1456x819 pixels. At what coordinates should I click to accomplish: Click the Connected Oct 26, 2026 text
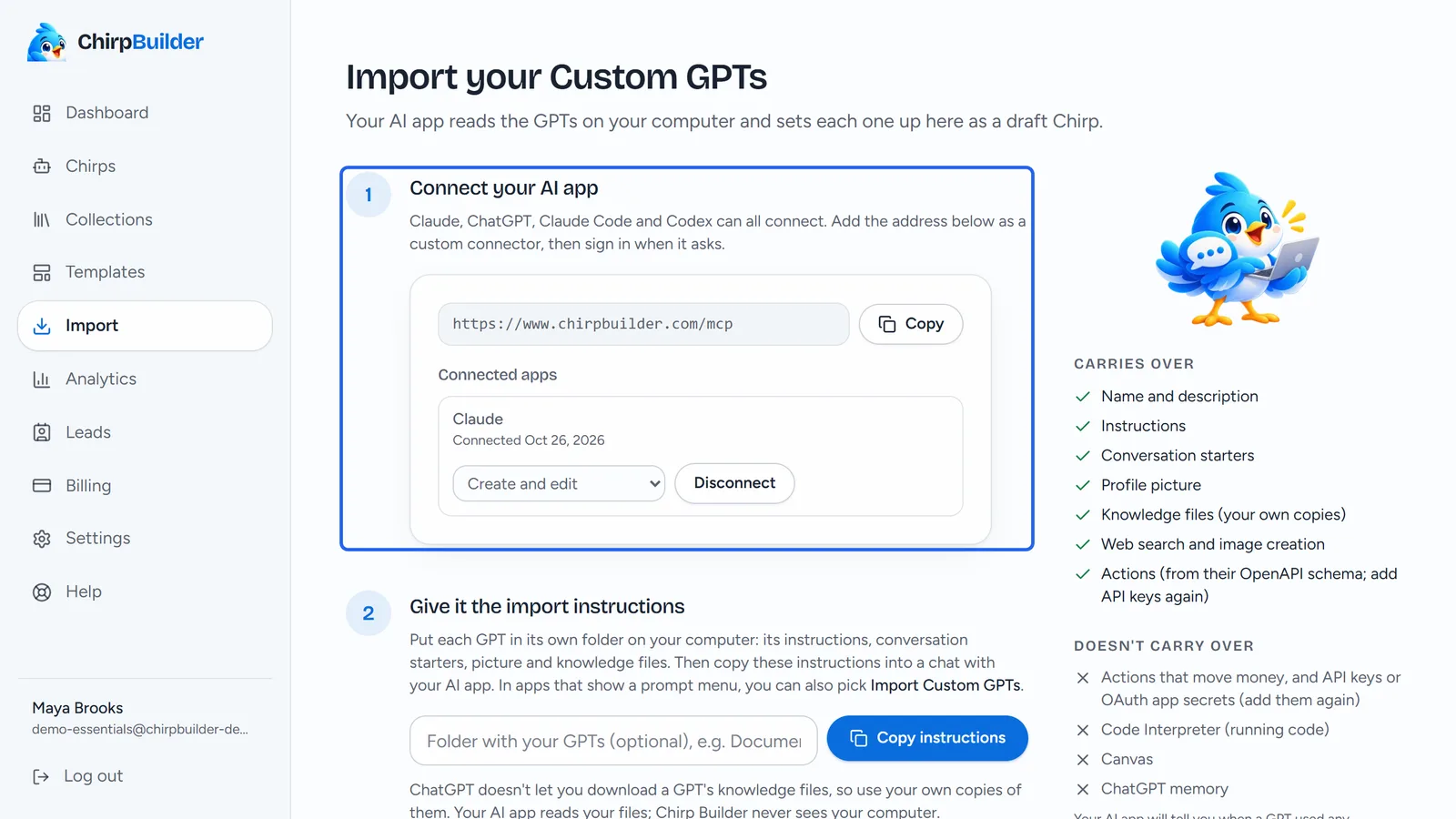coord(529,440)
